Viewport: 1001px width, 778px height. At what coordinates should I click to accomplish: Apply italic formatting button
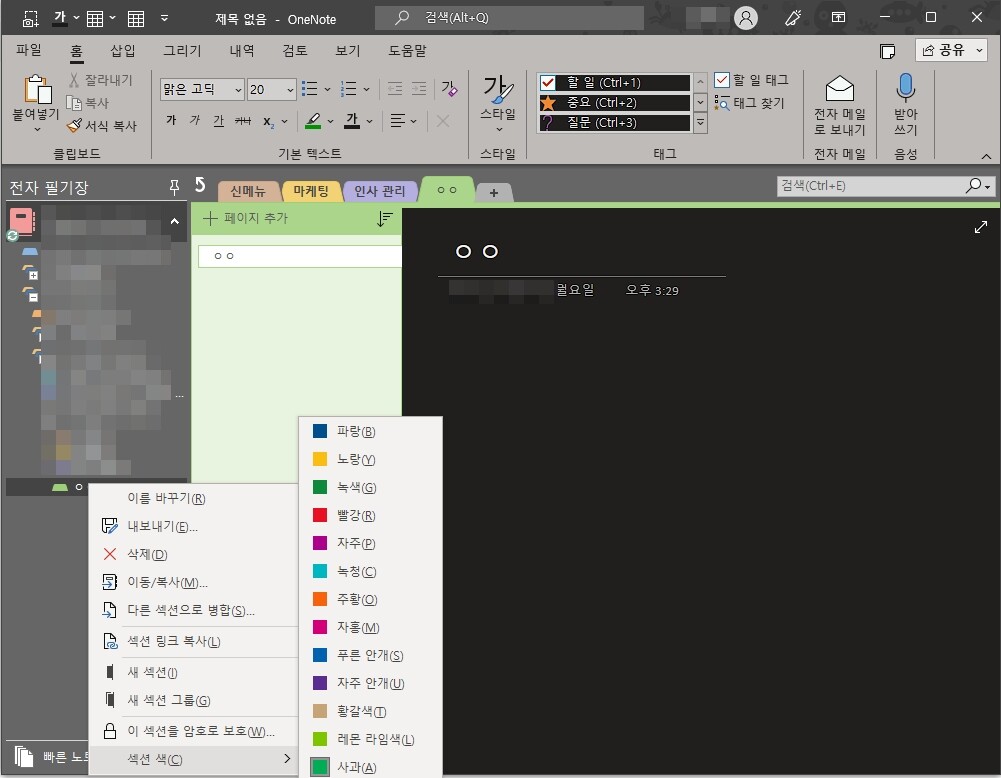195,120
